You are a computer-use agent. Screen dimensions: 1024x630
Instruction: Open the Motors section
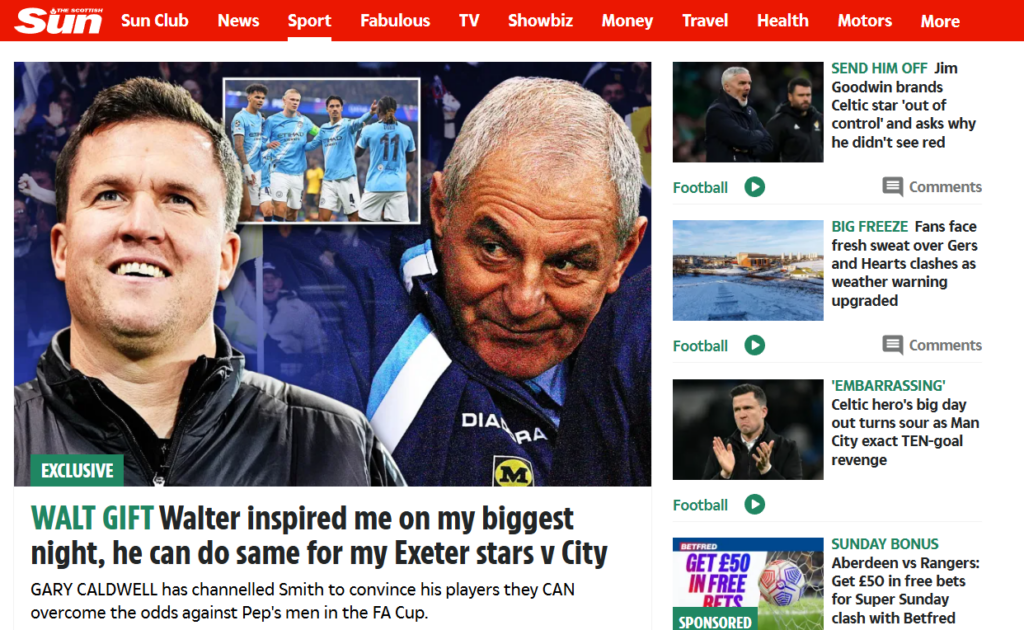coord(865,21)
